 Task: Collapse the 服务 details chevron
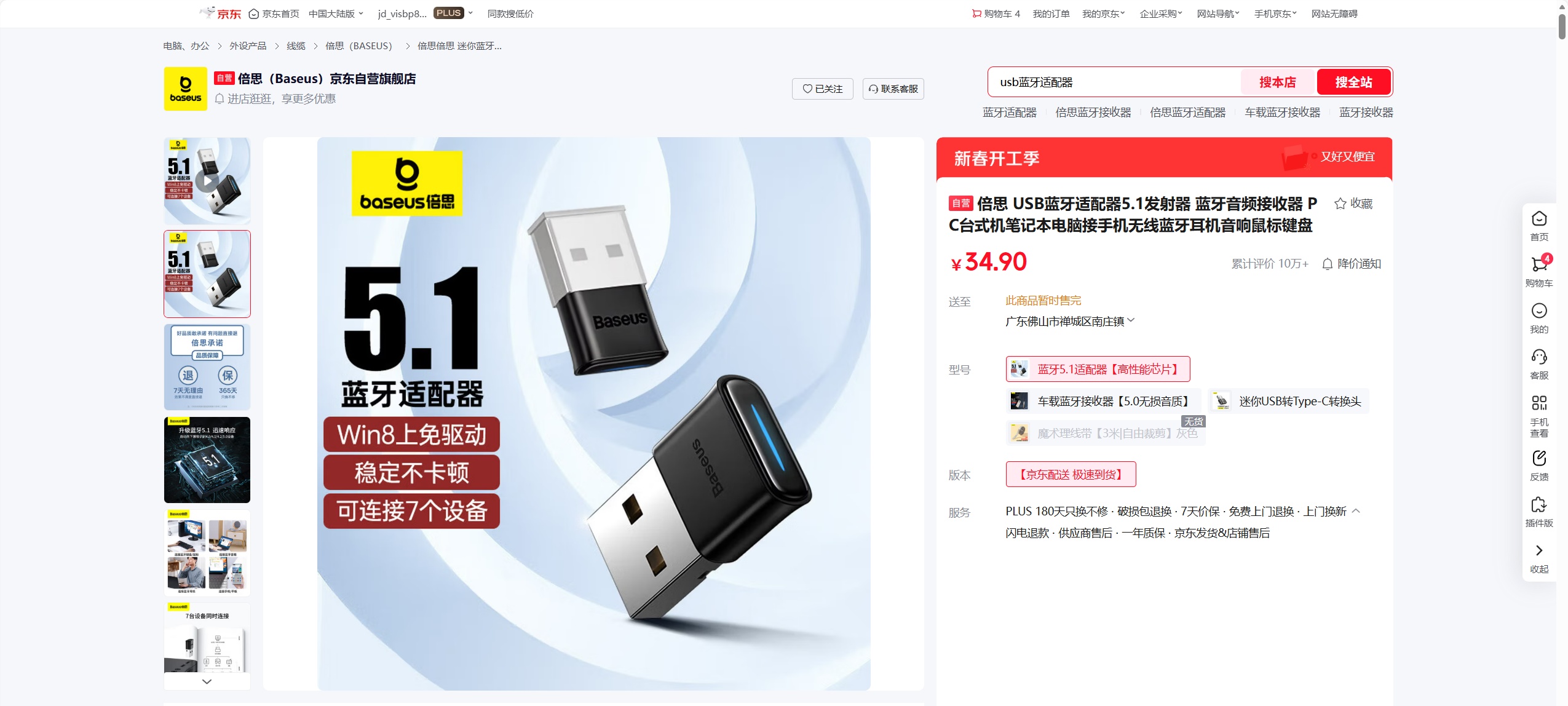1356,510
